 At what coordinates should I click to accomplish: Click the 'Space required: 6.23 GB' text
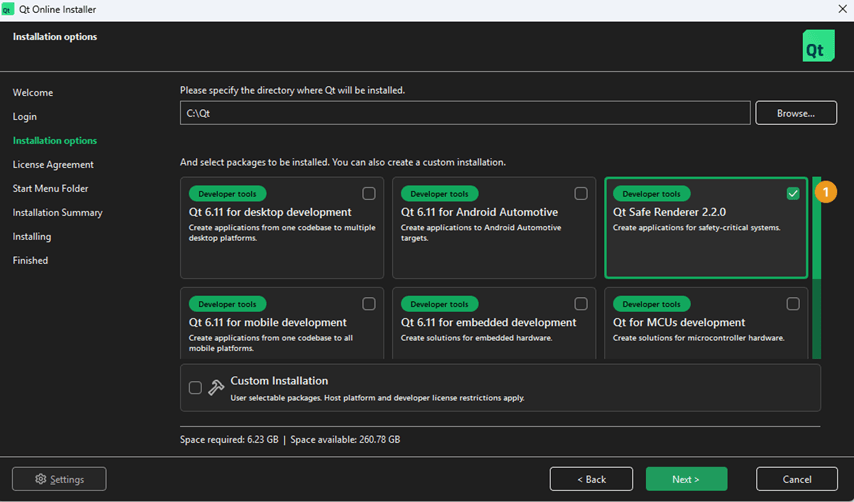[229, 439]
